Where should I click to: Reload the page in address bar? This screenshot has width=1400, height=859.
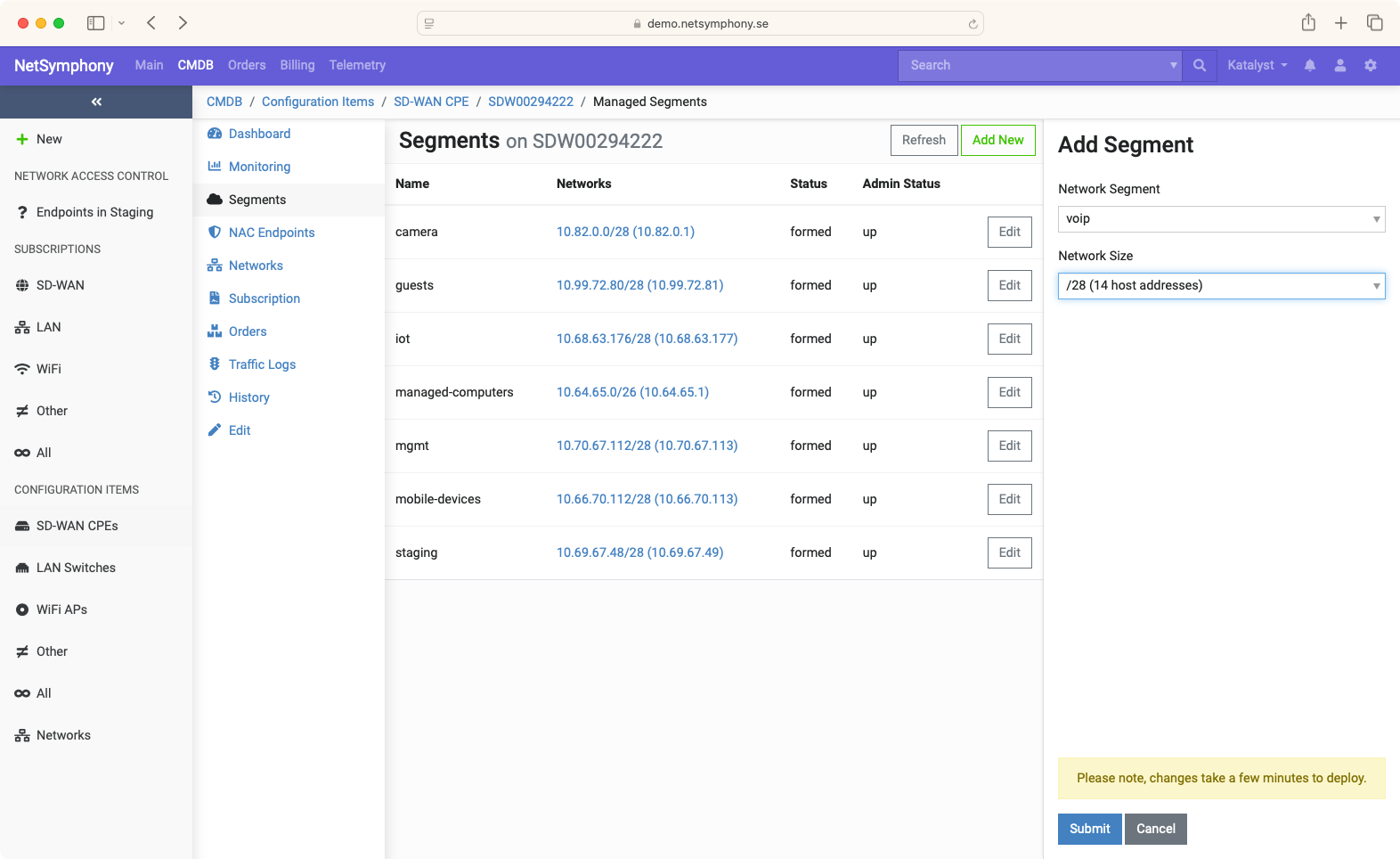(x=973, y=24)
